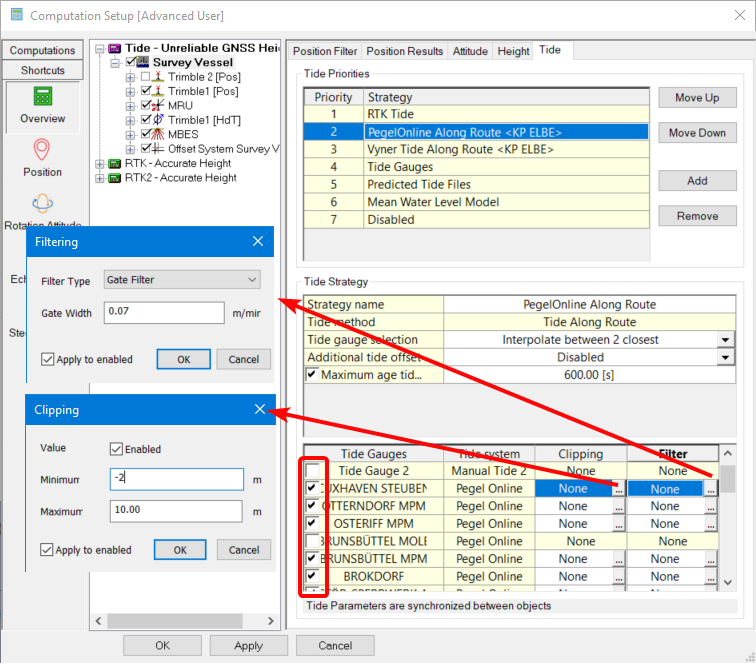Open clipping editor button for OSTERIFF MPM
The height and width of the screenshot is (663, 756).
619,524
